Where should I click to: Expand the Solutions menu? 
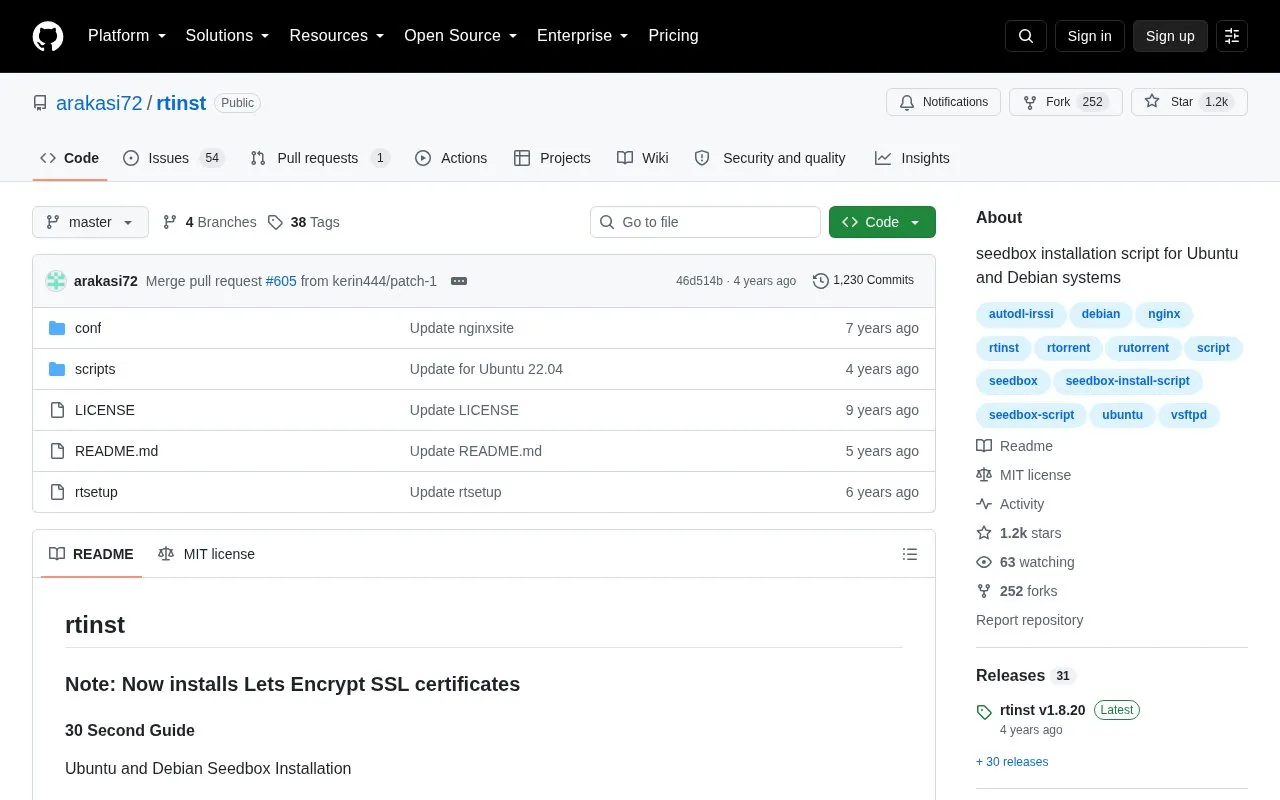(x=228, y=36)
